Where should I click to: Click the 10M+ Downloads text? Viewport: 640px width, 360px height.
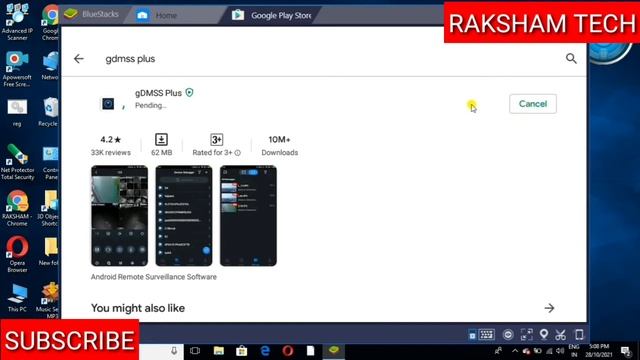[x=280, y=146]
